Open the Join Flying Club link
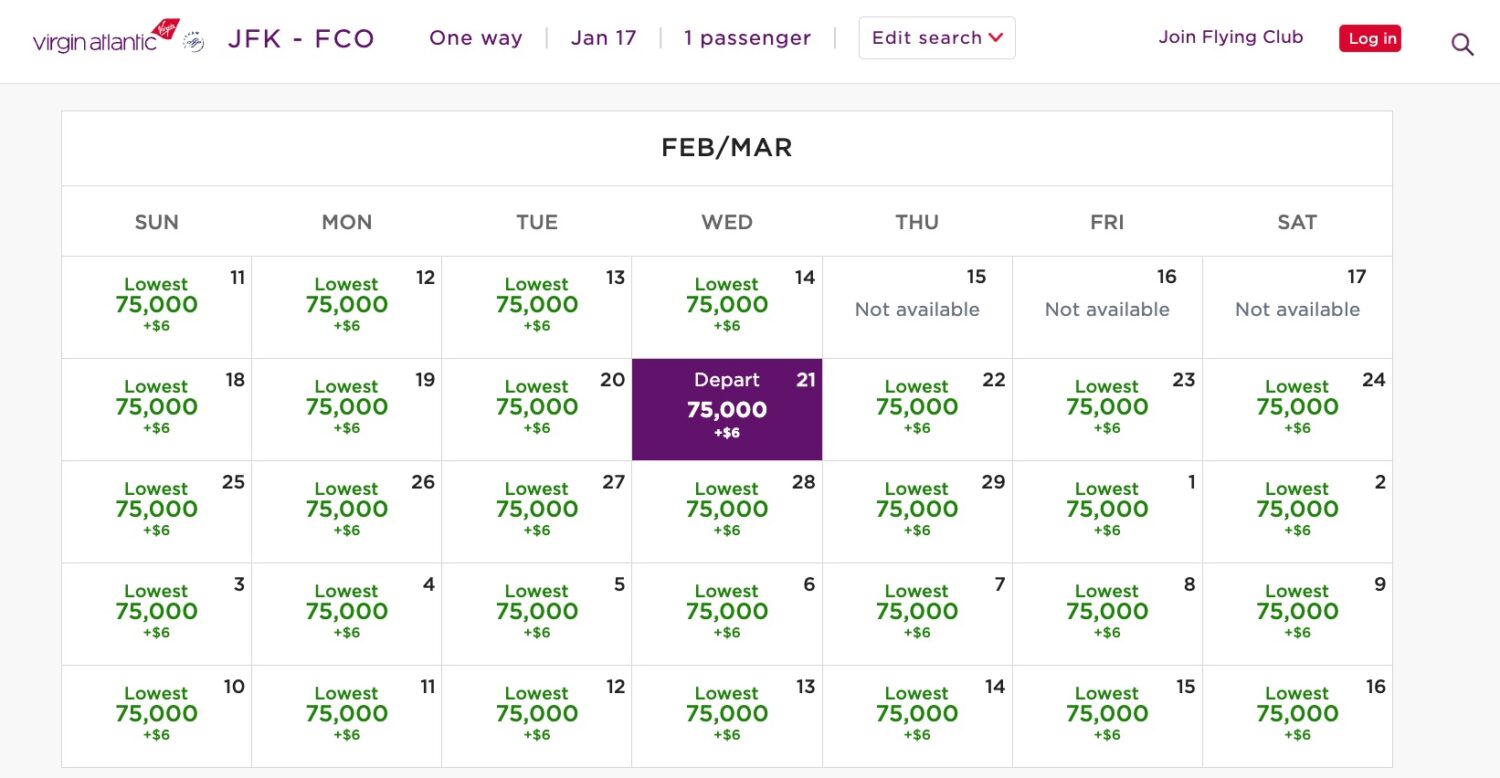Screen dimensions: 1500x778 (x=1231, y=37)
